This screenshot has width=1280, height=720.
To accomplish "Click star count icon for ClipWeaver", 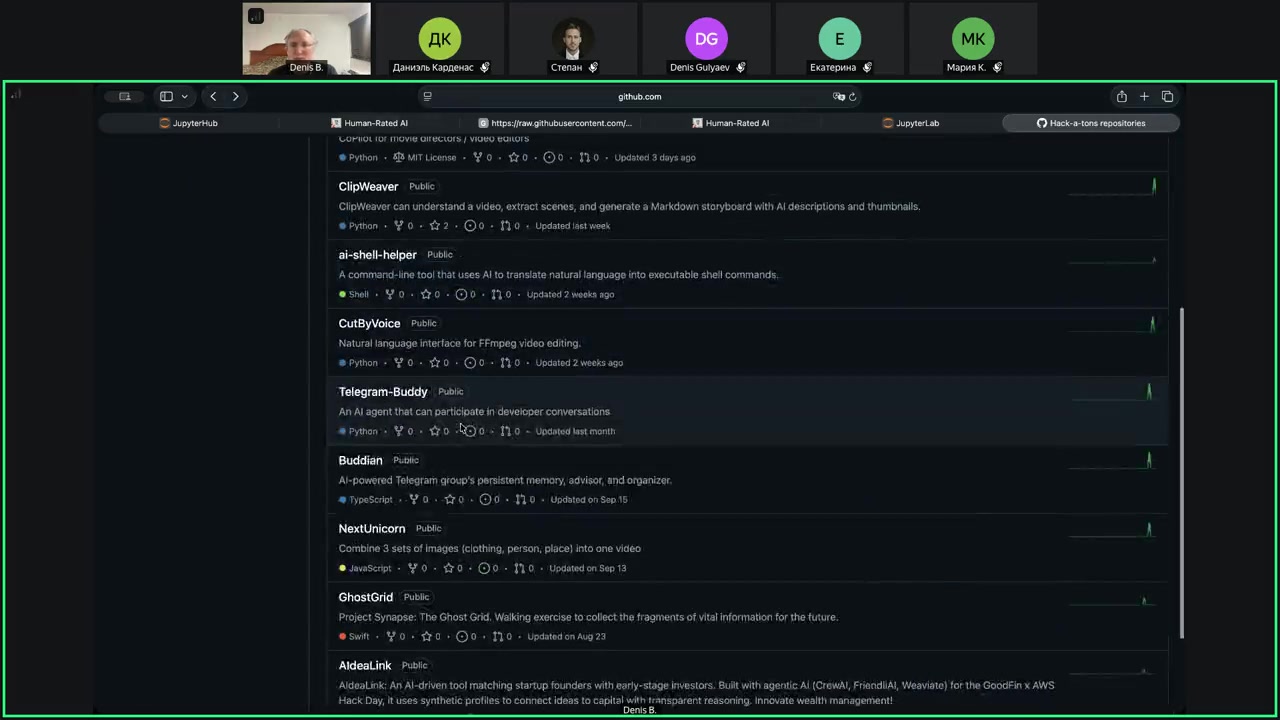I will (435, 226).
